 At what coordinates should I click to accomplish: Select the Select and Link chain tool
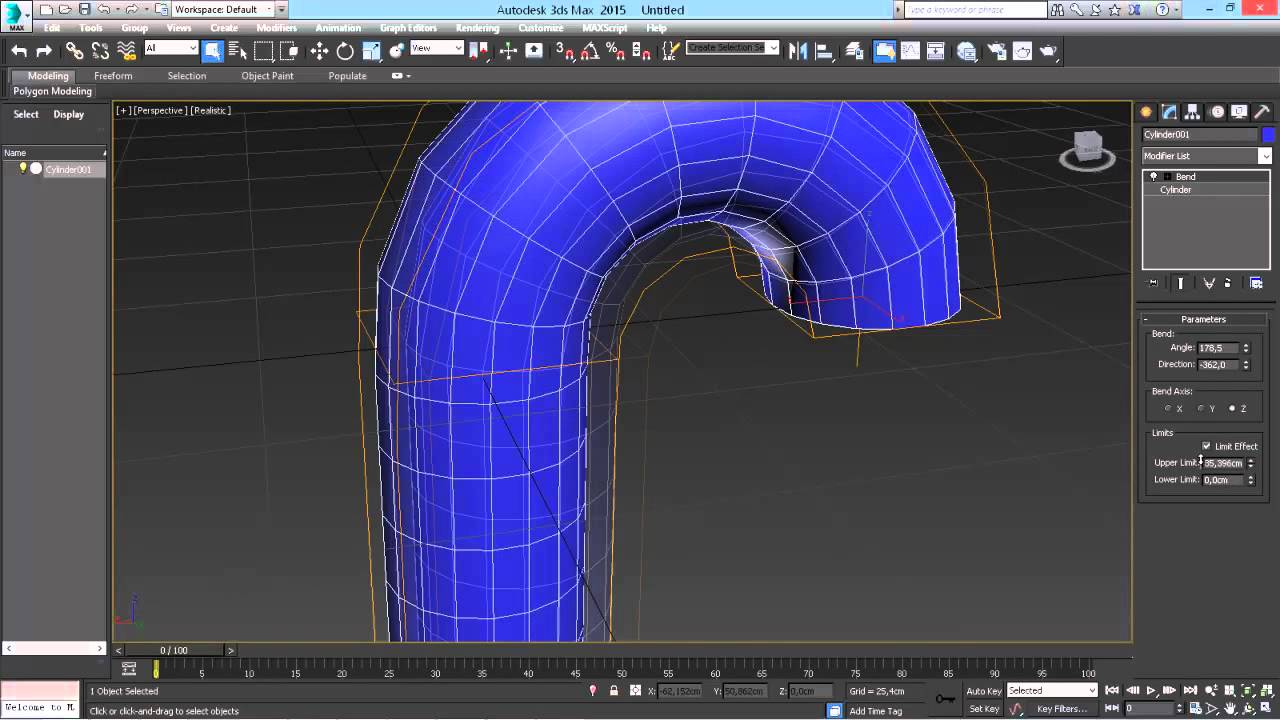(x=75, y=51)
